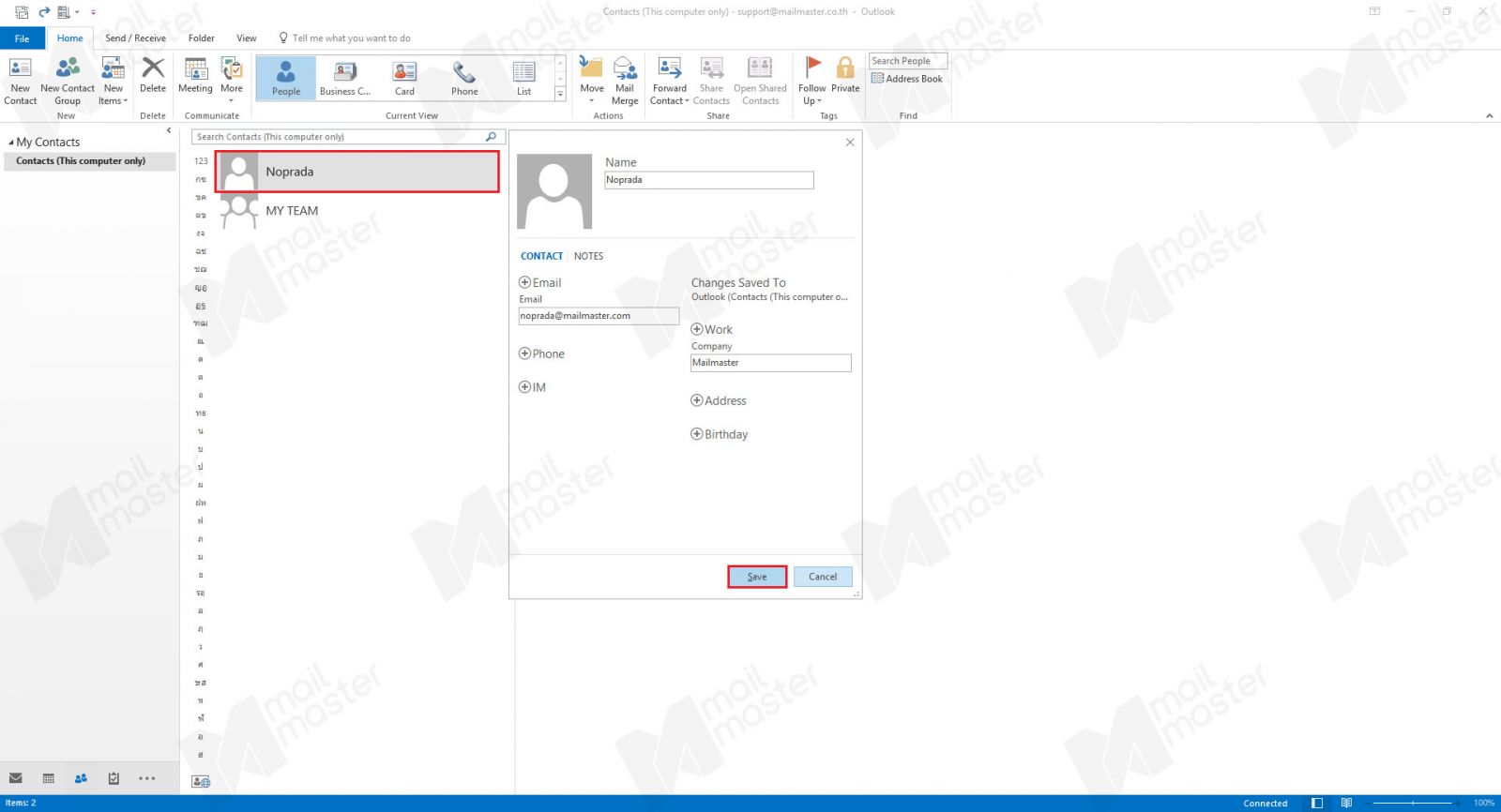Click the Name input field
The image size is (1501, 812).
click(x=709, y=180)
